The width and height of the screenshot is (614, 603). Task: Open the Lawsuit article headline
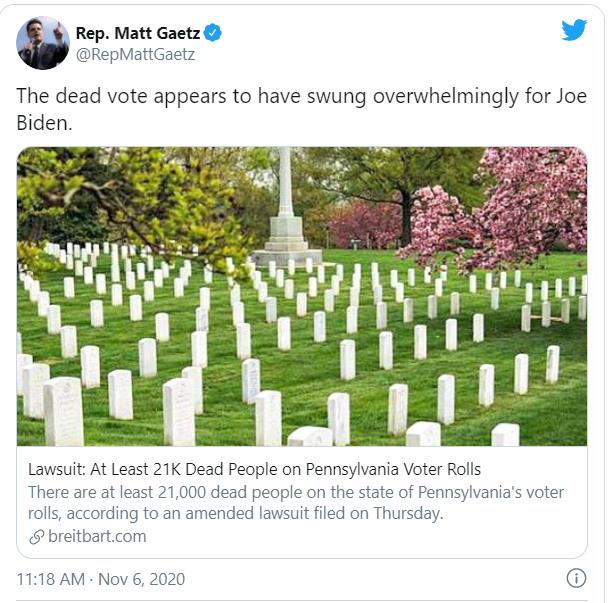pyautogui.click(x=255, y=469)
